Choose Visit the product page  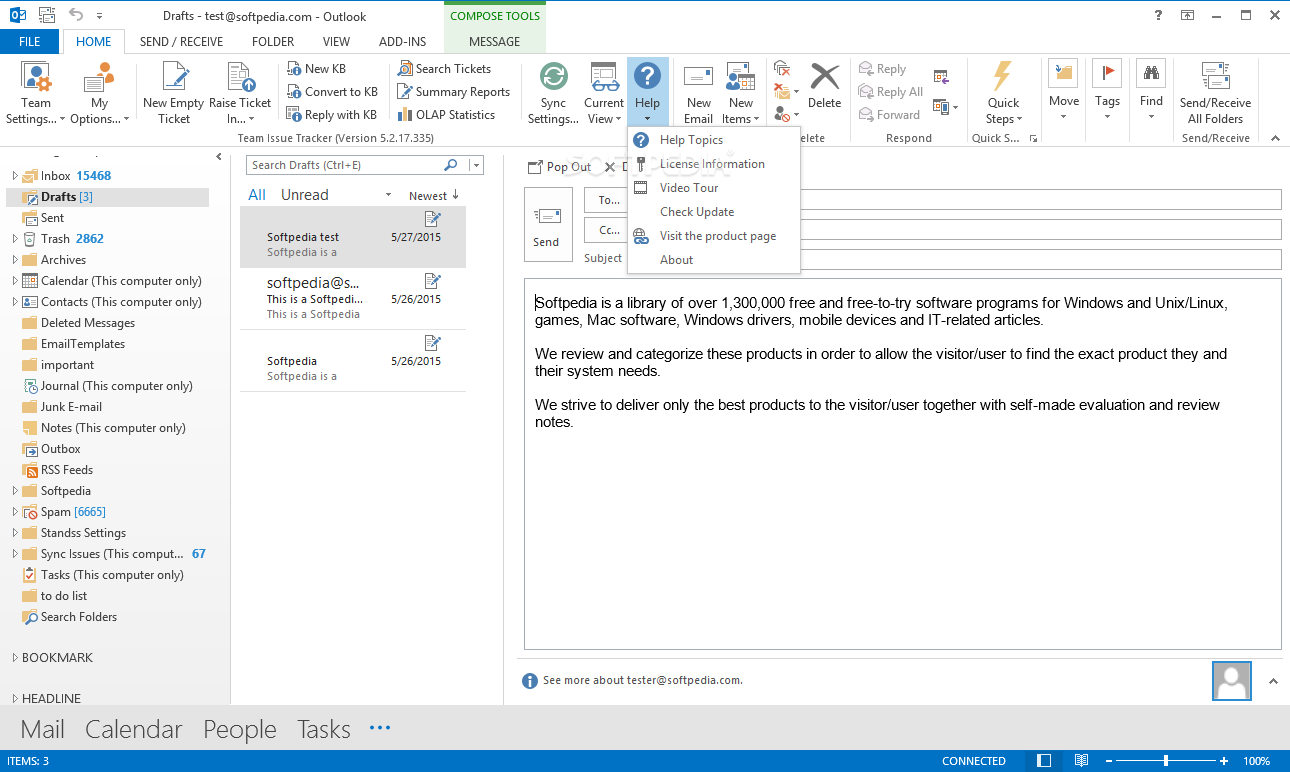click(714, 236)
